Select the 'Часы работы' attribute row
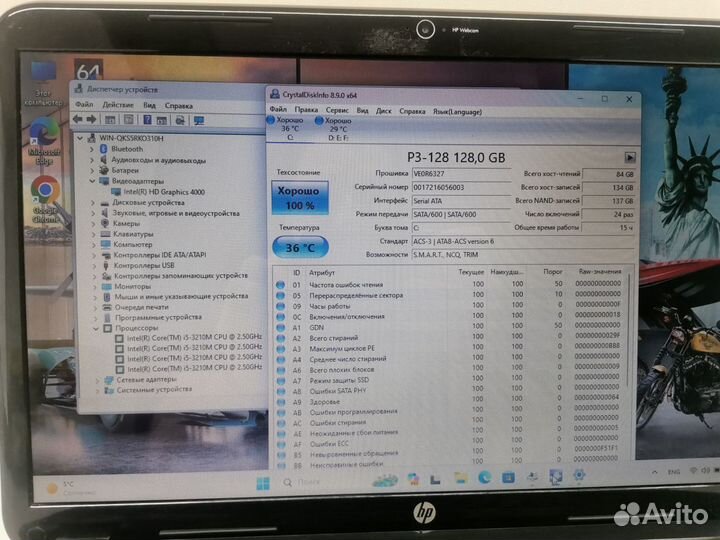This screenshot has width=720, height=540. point(450,306)
